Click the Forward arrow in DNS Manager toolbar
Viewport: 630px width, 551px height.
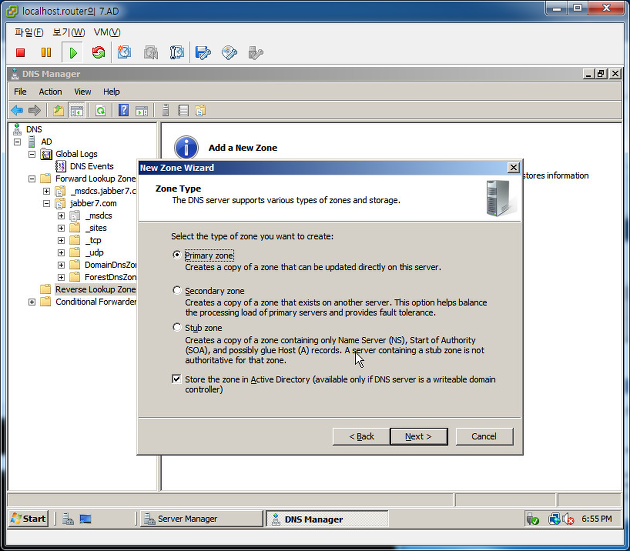34,110
